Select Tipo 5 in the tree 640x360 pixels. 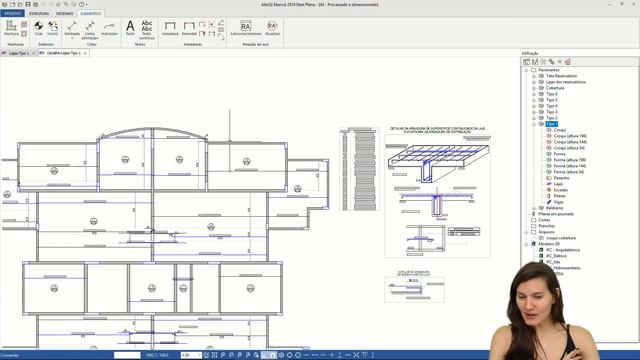[551, 100]
